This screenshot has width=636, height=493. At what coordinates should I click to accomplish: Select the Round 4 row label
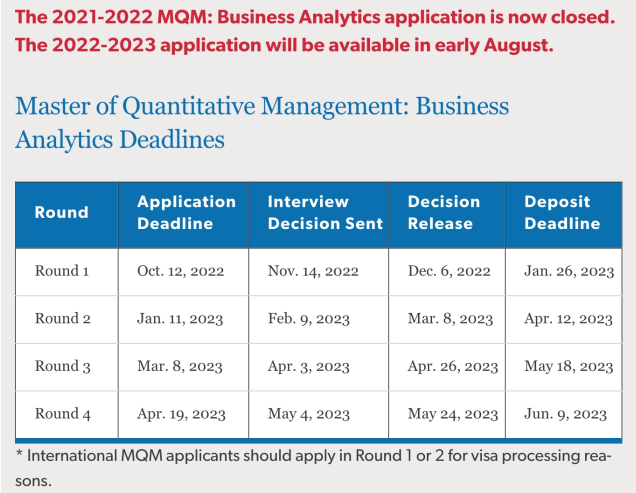pyautogui.click(x=62, y=413)
